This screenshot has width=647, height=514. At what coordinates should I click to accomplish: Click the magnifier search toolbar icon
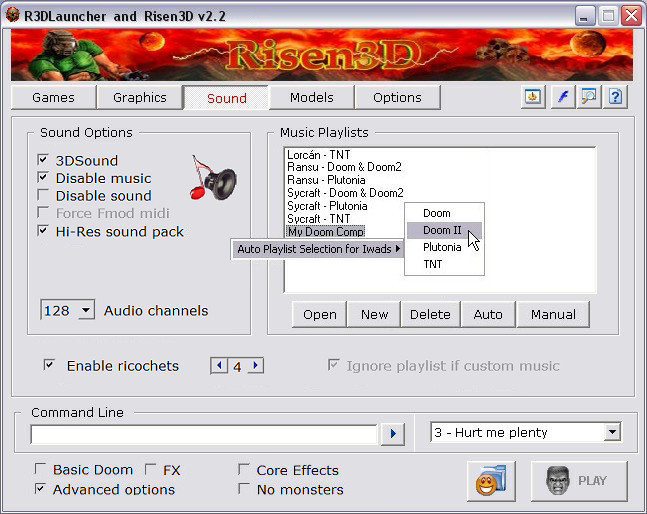(588, 97)
